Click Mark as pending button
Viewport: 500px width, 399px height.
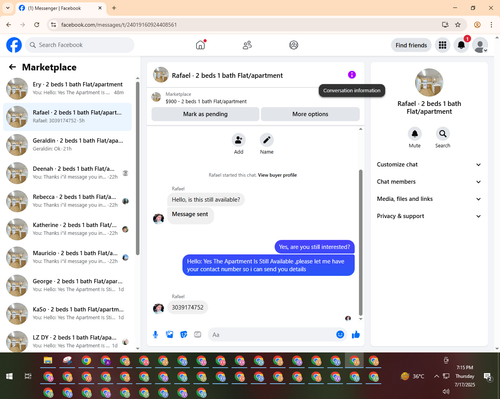point(205,114)
